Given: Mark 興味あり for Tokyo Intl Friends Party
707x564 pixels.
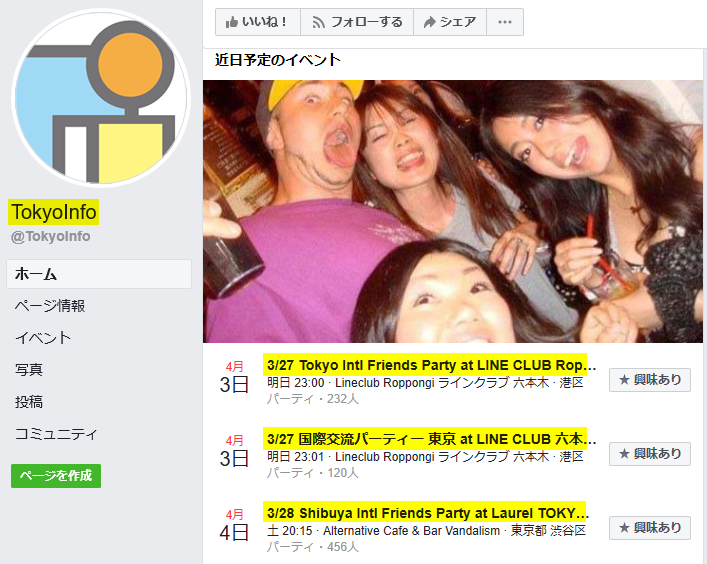Looking at the screenshot, I should point(650,380).
